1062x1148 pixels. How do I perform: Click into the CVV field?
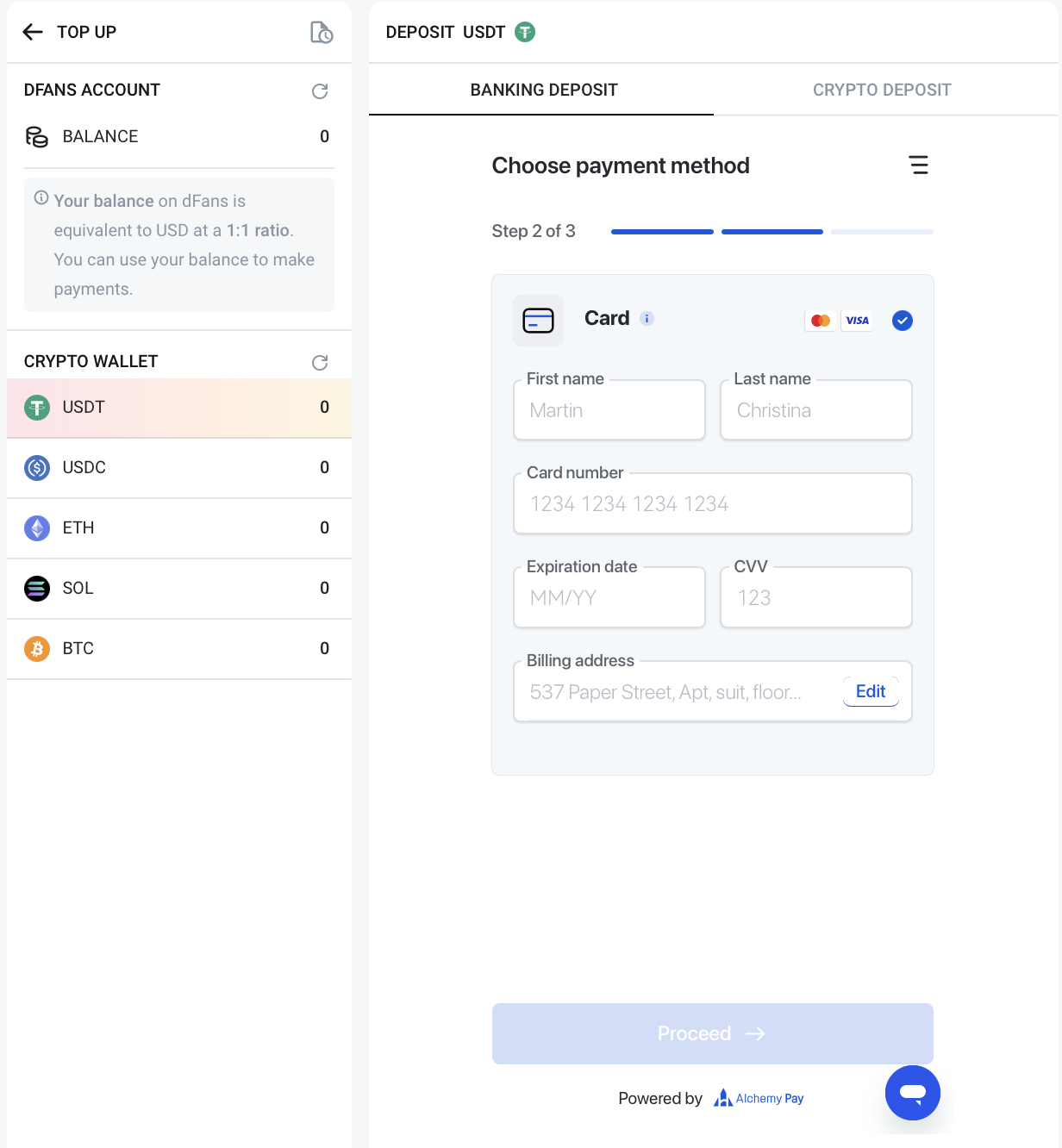tap(815, 598)
